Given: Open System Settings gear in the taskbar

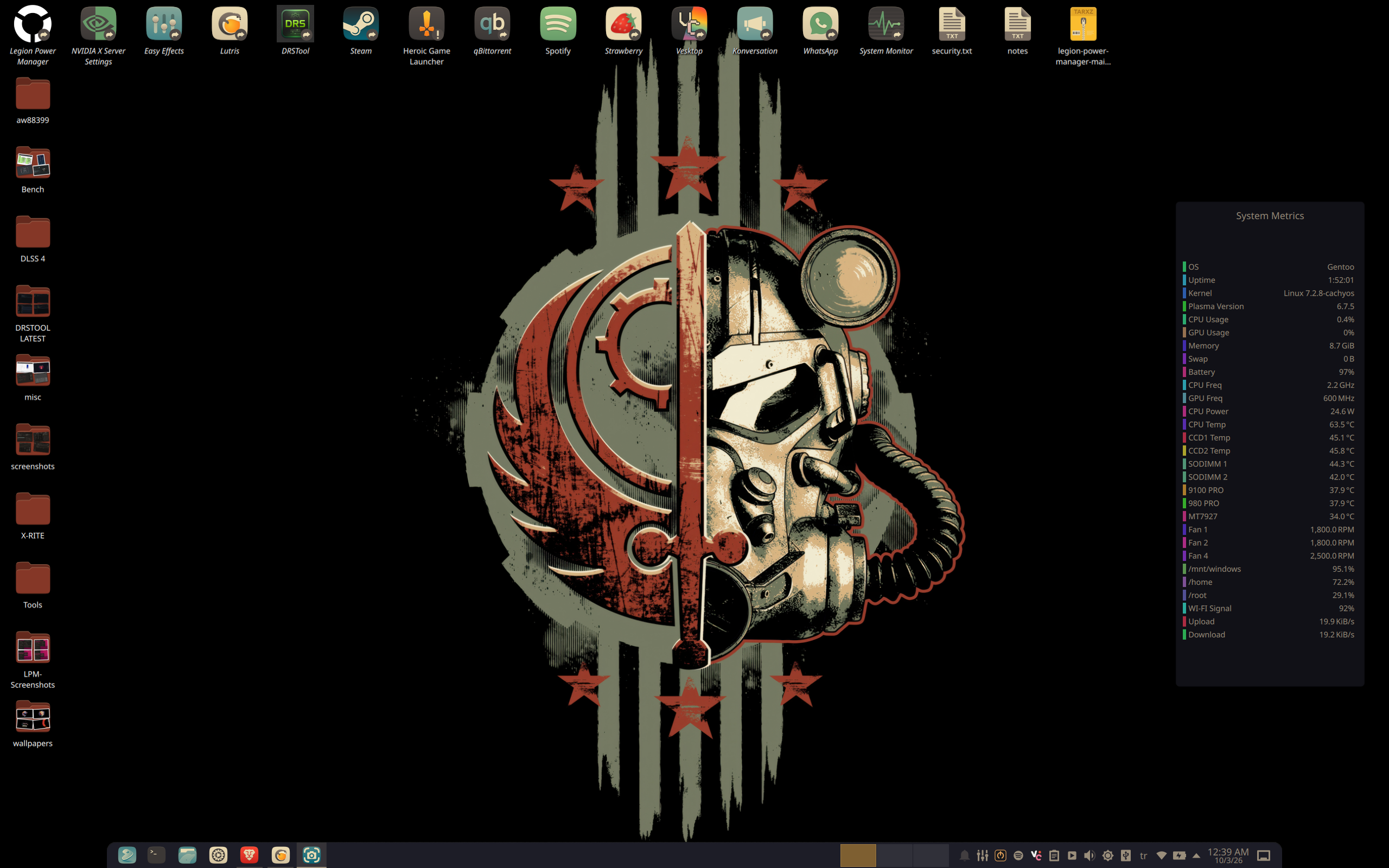Looking at the screenshot, I should 218,855.
